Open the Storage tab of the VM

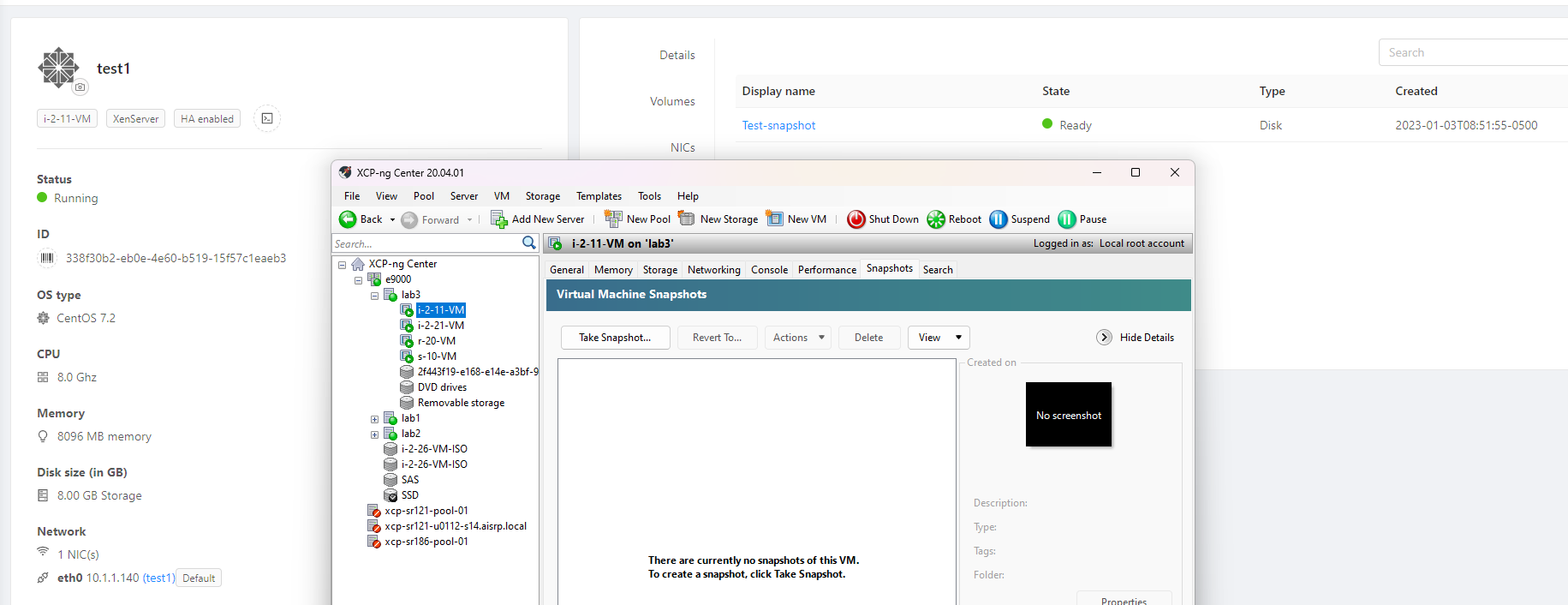pyautogui.click(x=660, y=270)
